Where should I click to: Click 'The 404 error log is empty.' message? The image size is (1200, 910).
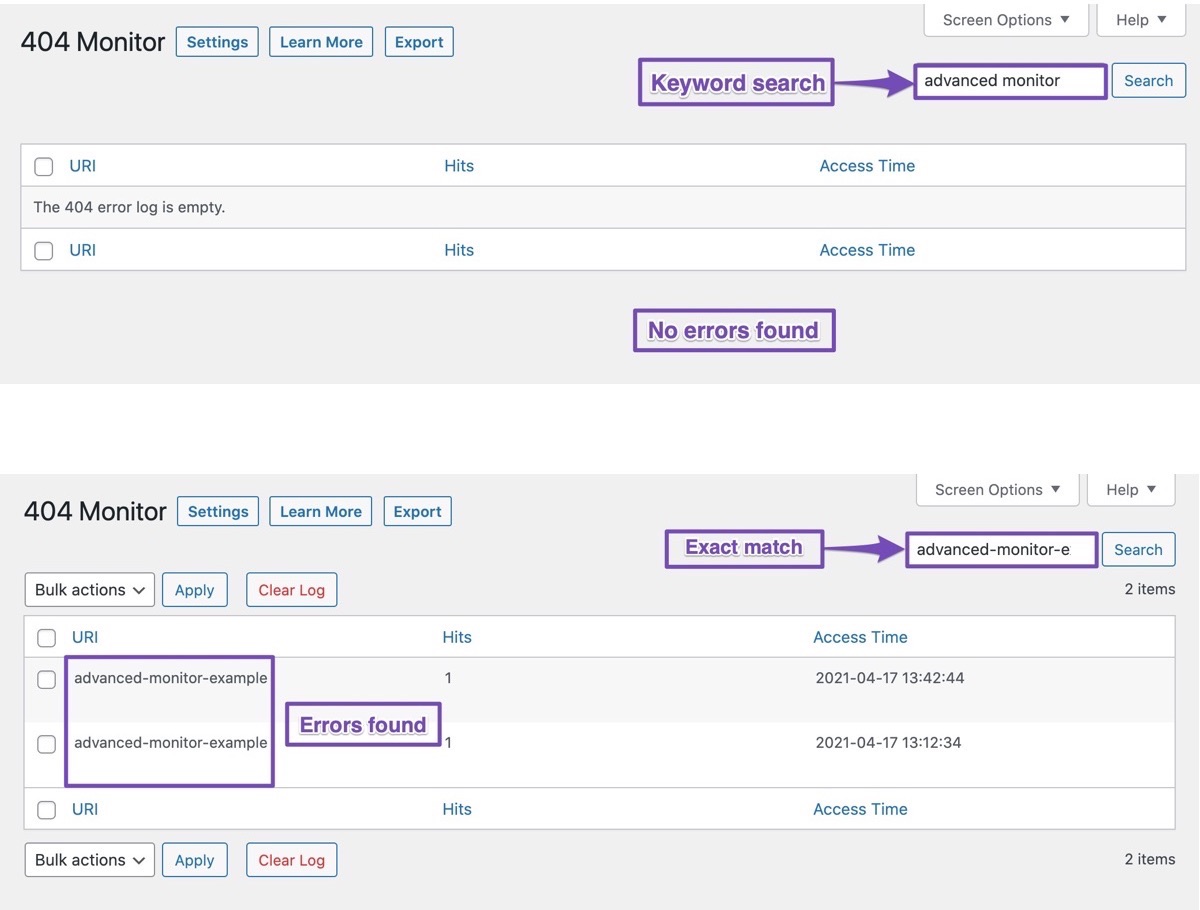pyautogui.click(x=129, y=207)
